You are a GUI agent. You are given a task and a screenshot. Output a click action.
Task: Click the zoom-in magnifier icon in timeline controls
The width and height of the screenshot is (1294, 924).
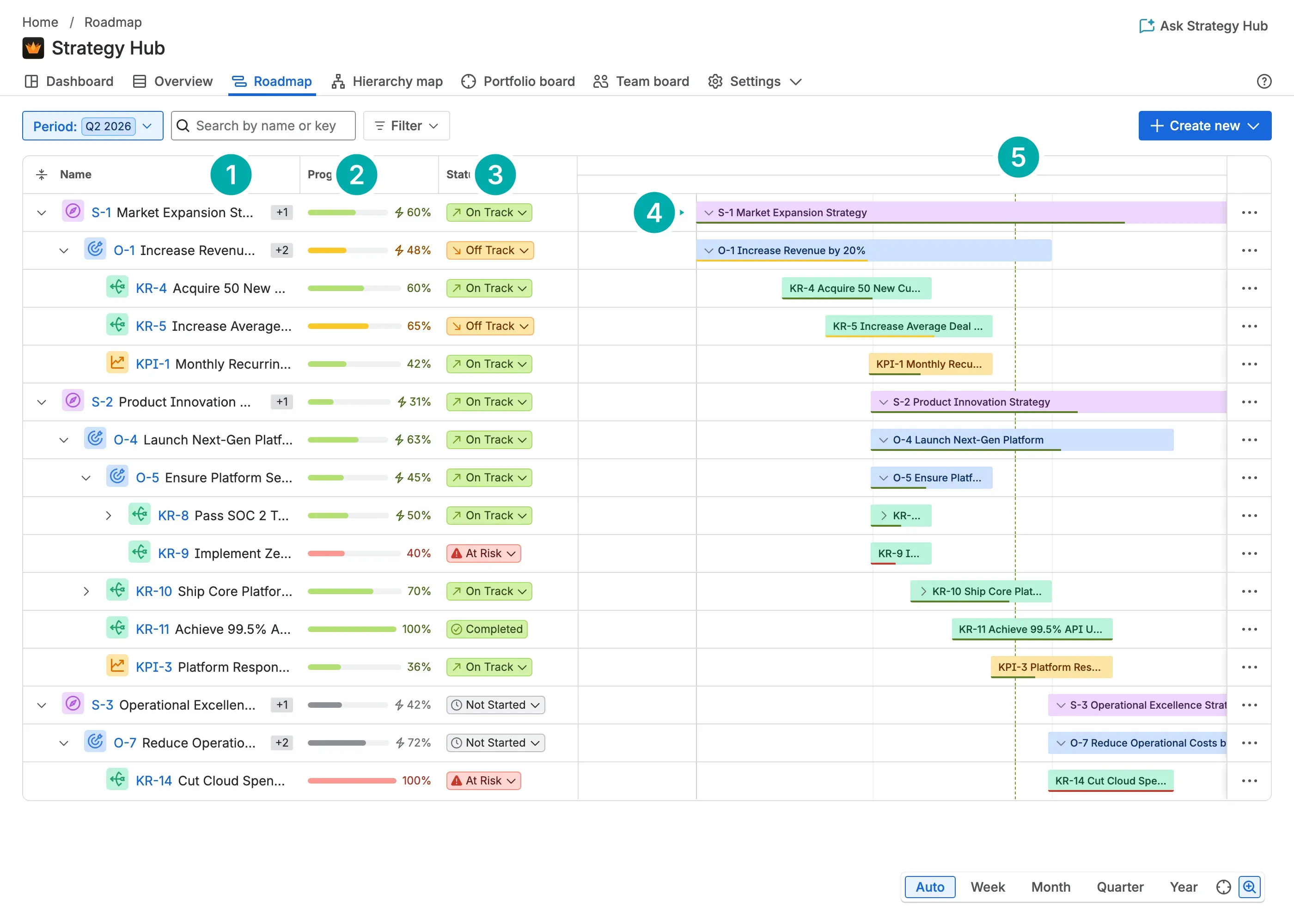click(x=1249, y=887)
